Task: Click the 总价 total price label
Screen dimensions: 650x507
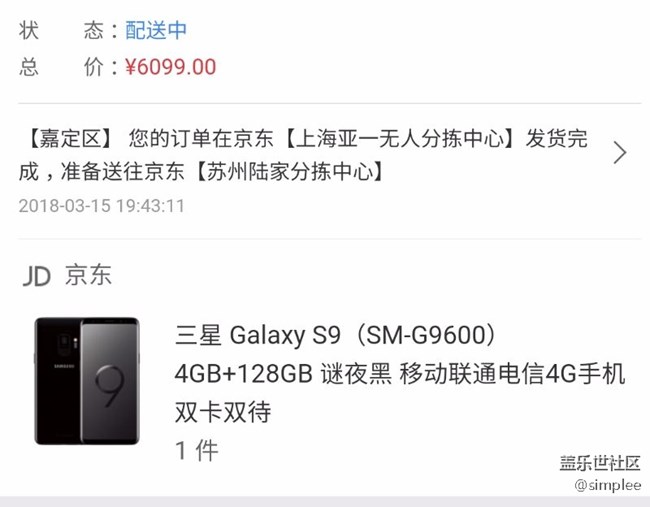Action: [x=61, y=67]
